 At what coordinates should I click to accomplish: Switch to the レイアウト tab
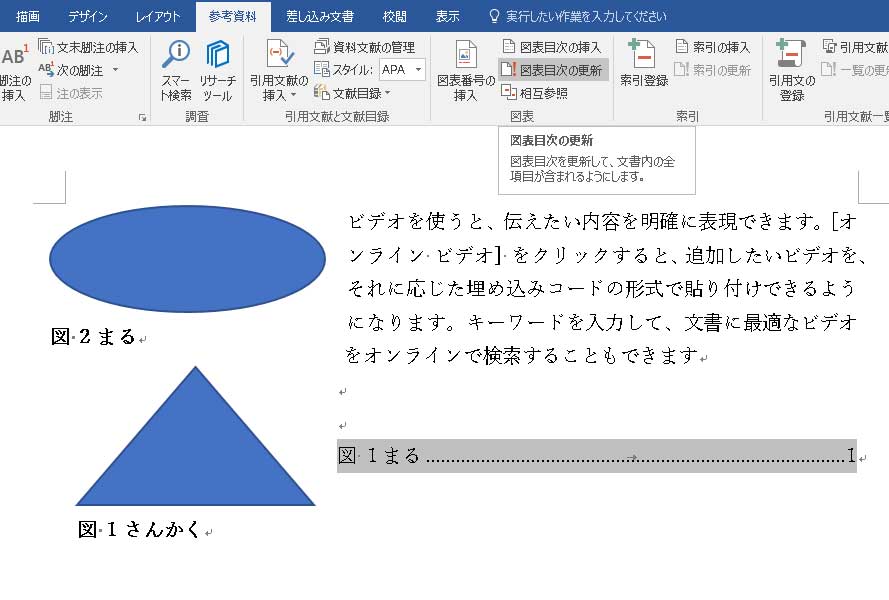[158, 17]
